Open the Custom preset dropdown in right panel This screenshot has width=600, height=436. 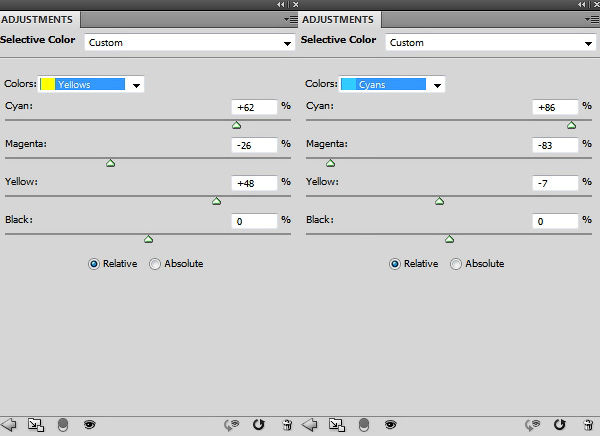[491, 42]
